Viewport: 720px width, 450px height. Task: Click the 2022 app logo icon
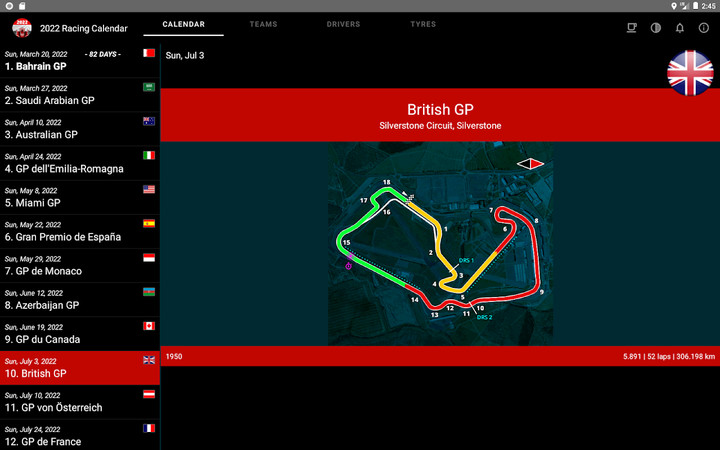click(x=21, y=27)
